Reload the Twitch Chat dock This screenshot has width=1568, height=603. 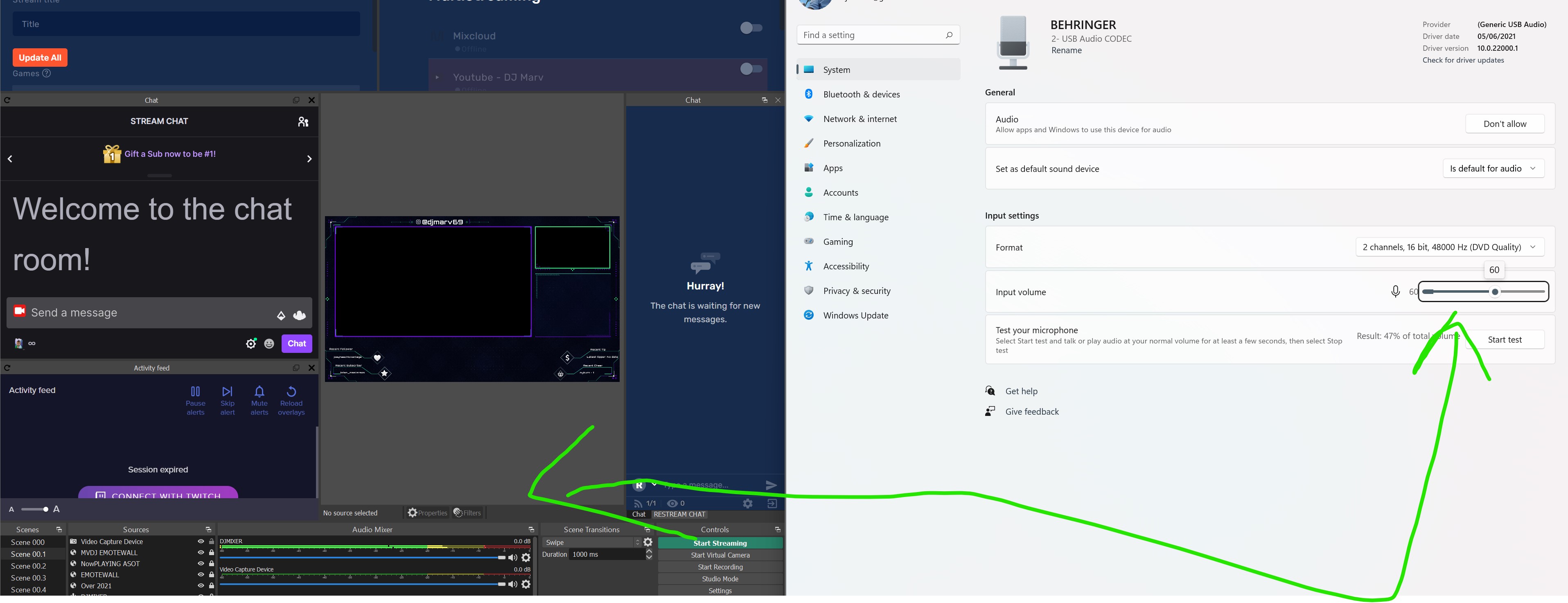click(x=7, y=100)
